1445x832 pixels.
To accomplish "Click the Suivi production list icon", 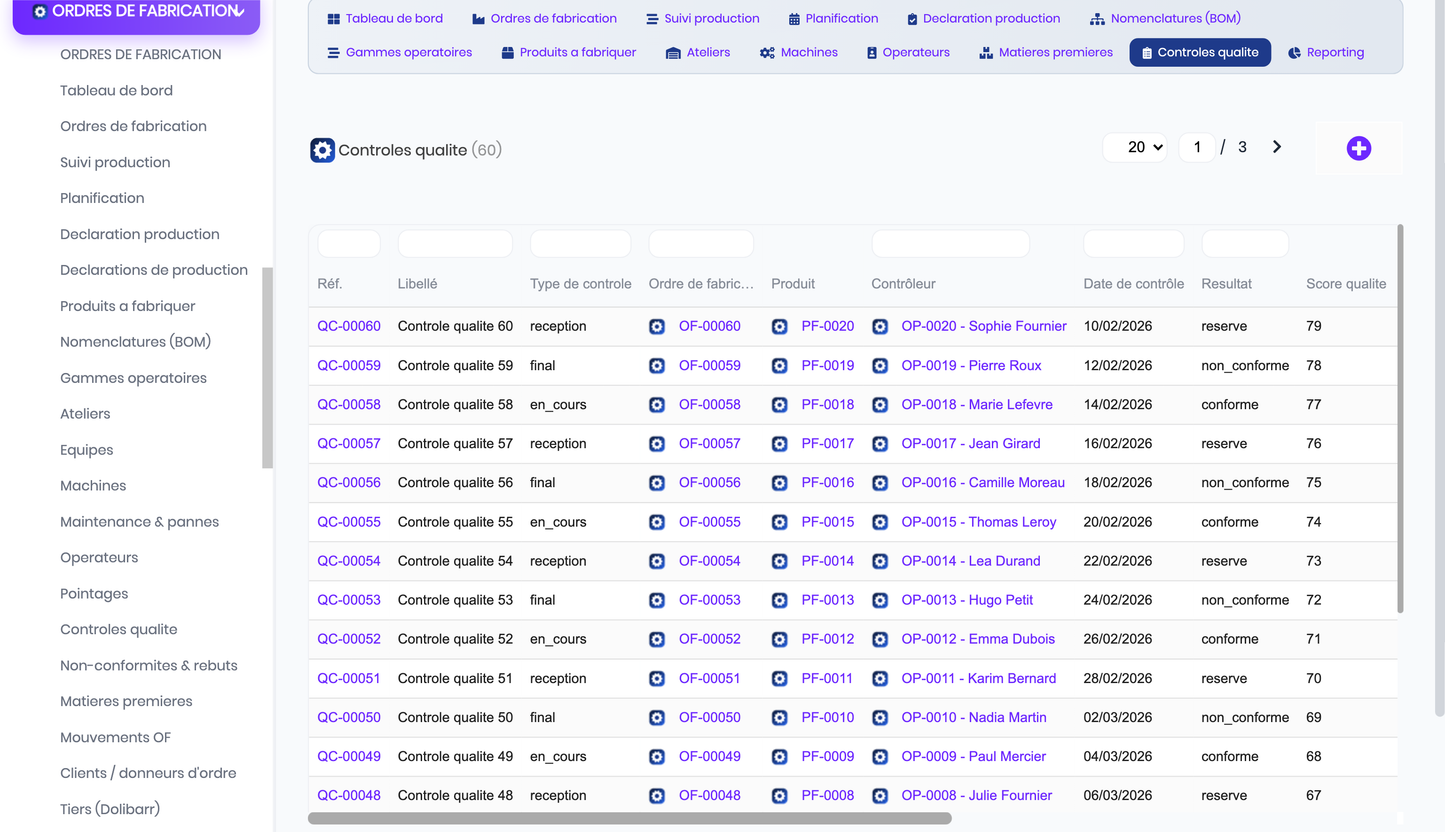I will 652,19.
